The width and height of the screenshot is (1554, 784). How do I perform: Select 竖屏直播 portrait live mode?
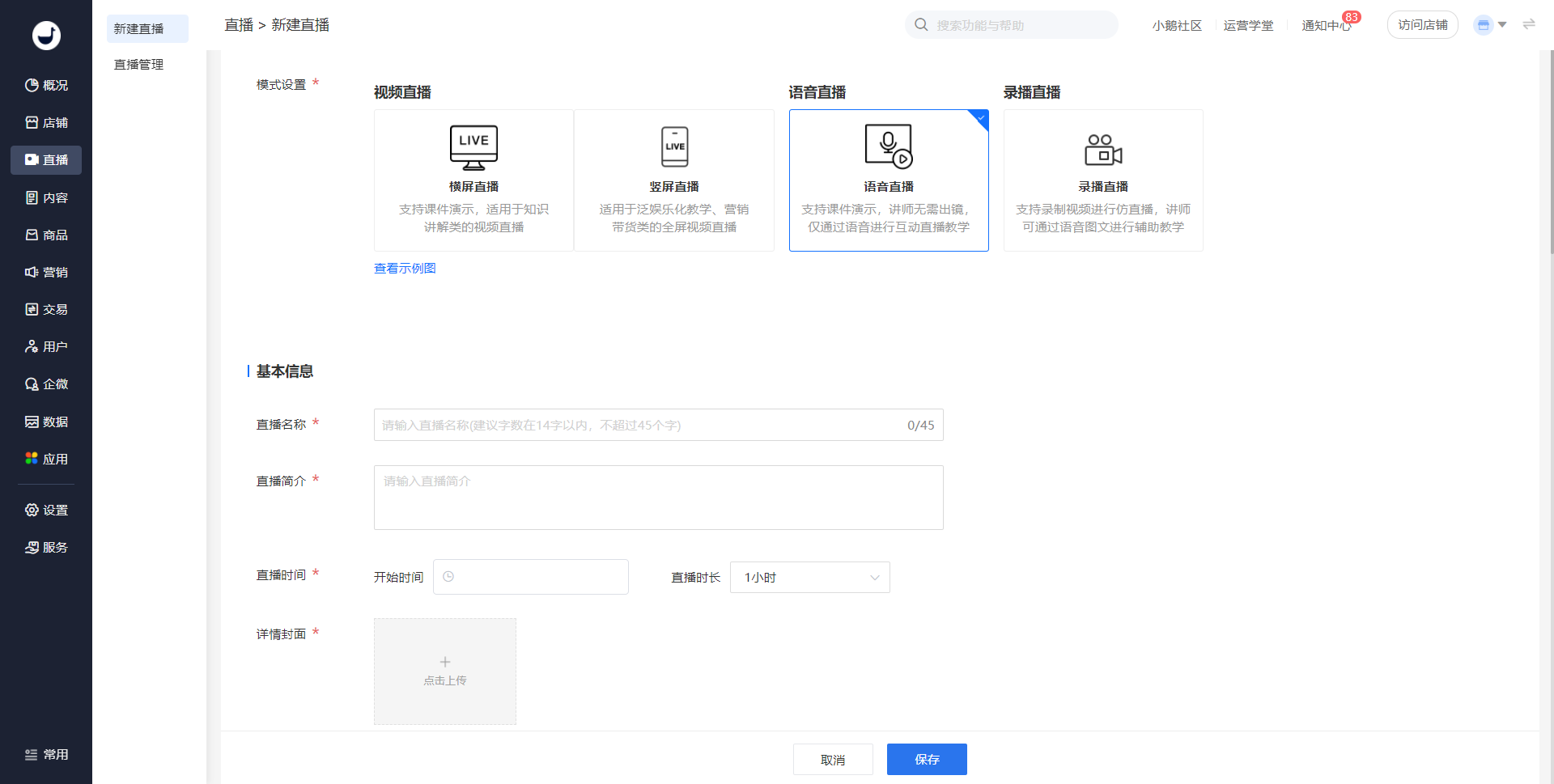(674, 180)
